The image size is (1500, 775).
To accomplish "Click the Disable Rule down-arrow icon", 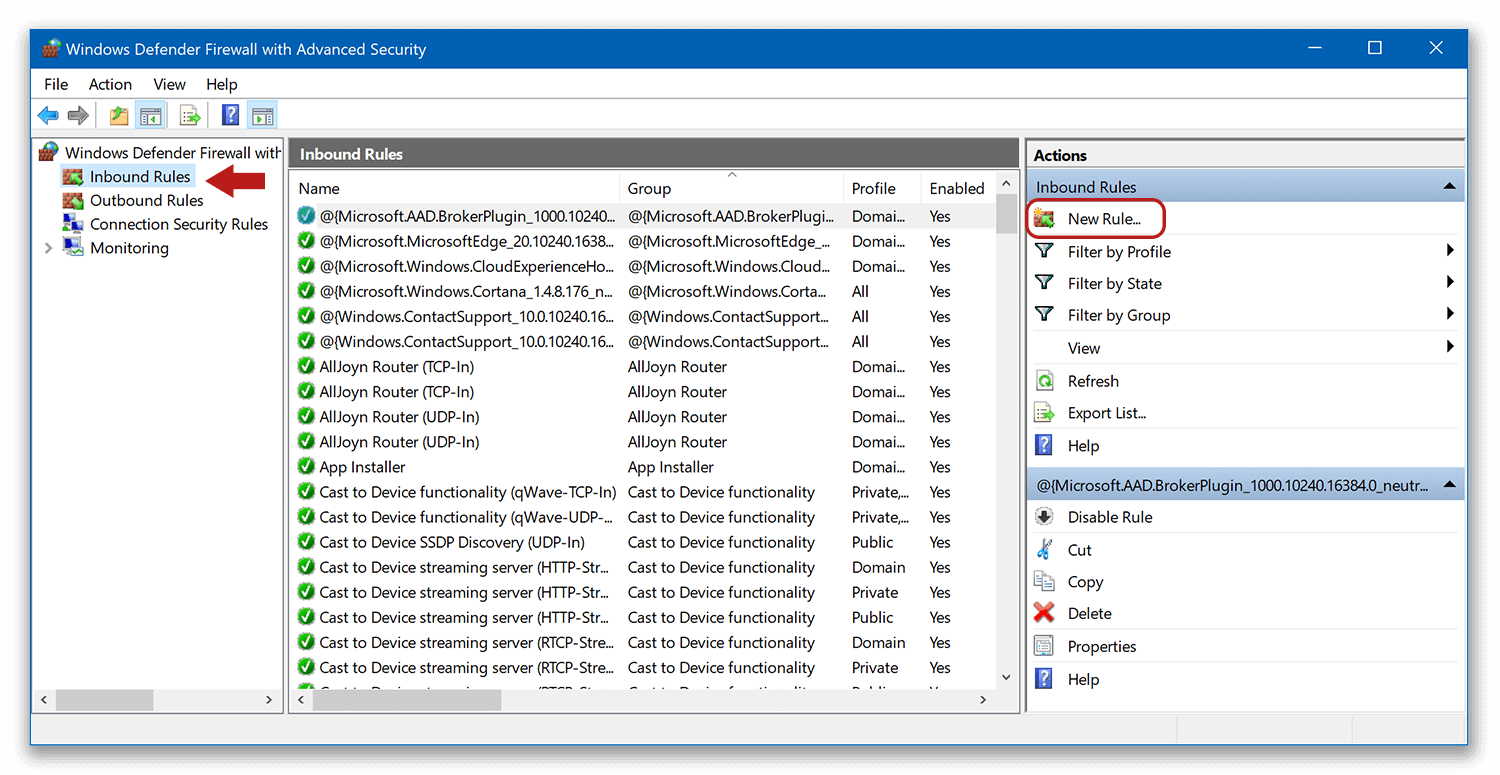I will [x=1044, y=517].
